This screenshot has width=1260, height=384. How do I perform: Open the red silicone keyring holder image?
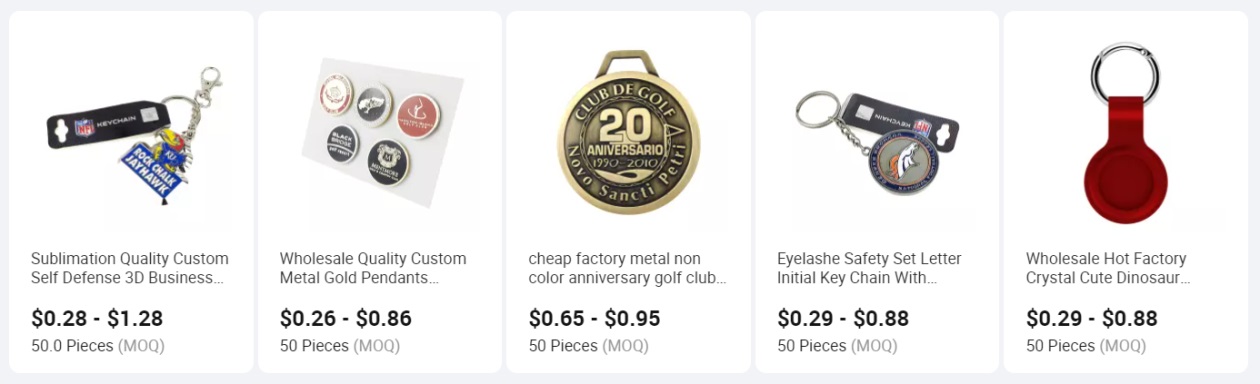(x=1126, y=130)
